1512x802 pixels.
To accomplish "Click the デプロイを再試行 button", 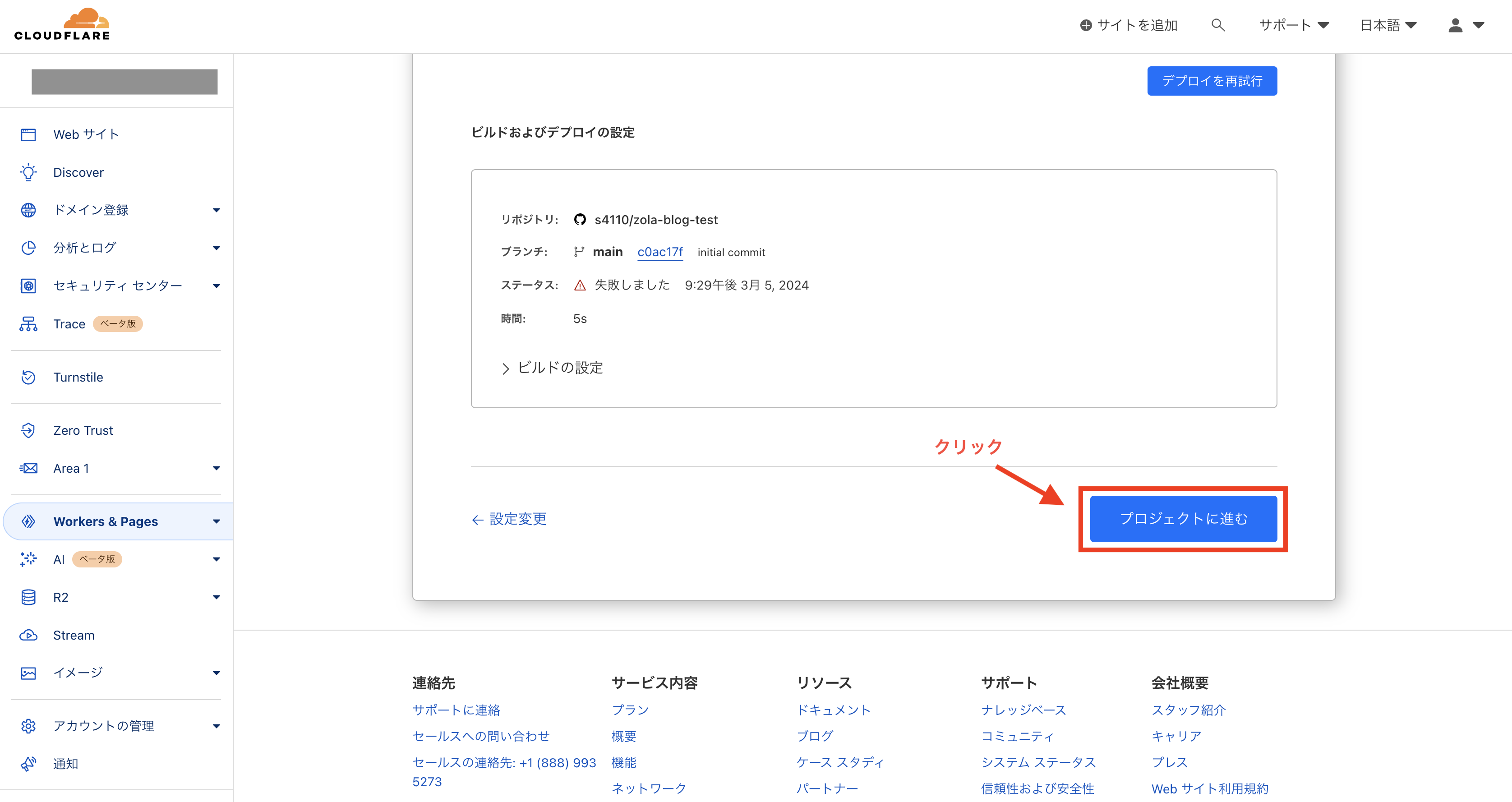I will point(1212,81).
